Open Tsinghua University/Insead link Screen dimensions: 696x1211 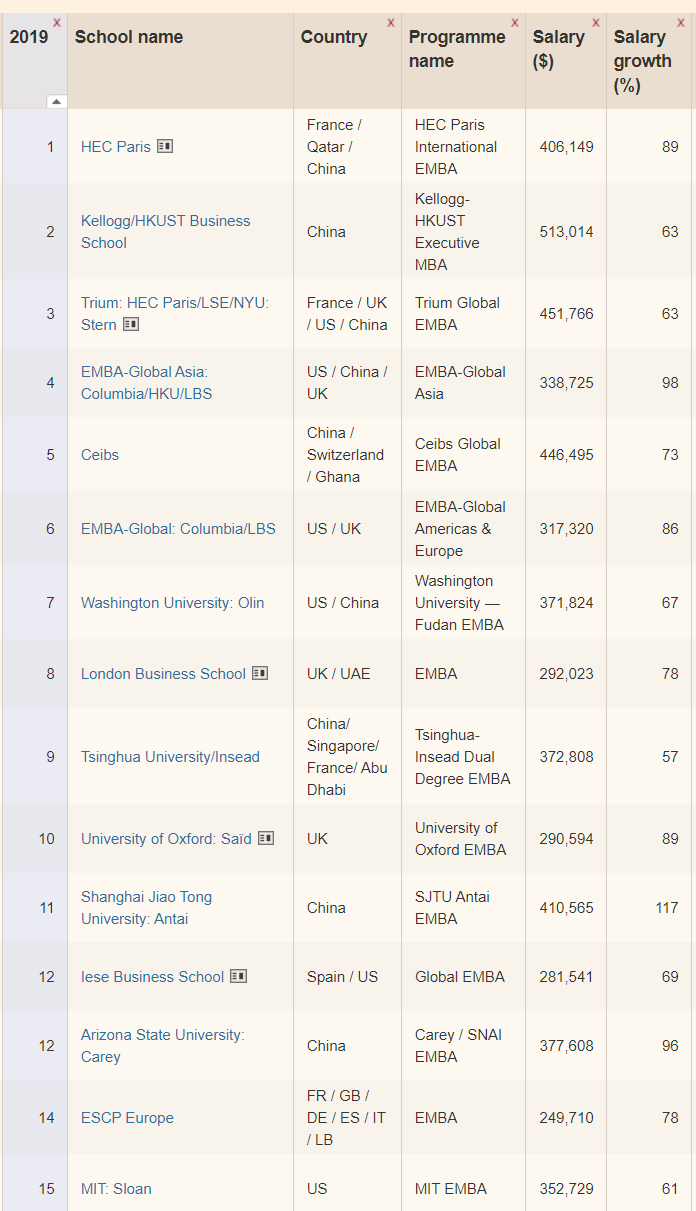pyautogui.click(x=170, y=756)
